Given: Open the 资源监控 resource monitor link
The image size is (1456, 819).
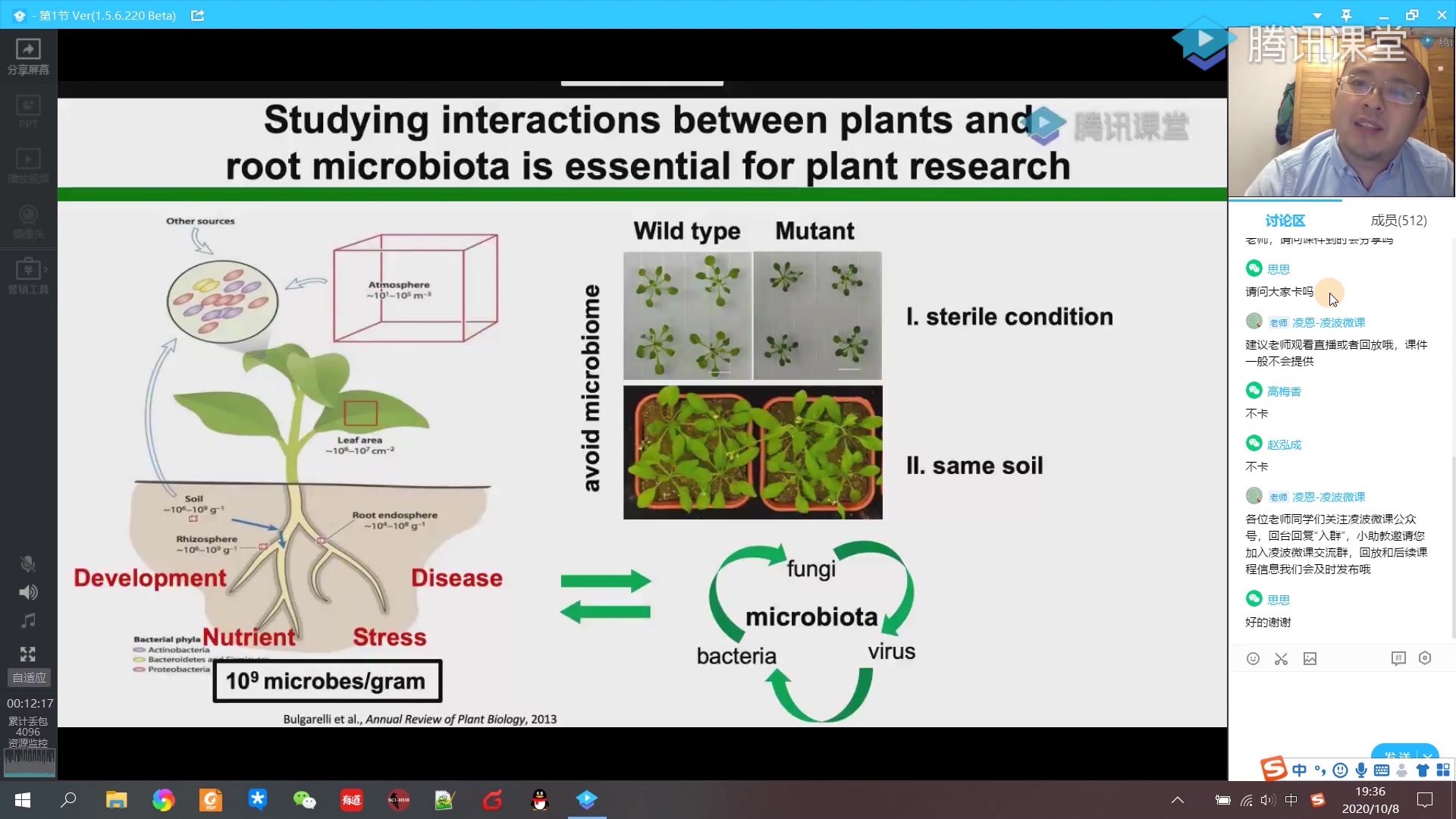Looking at the screenshot, I should (27, 742).
